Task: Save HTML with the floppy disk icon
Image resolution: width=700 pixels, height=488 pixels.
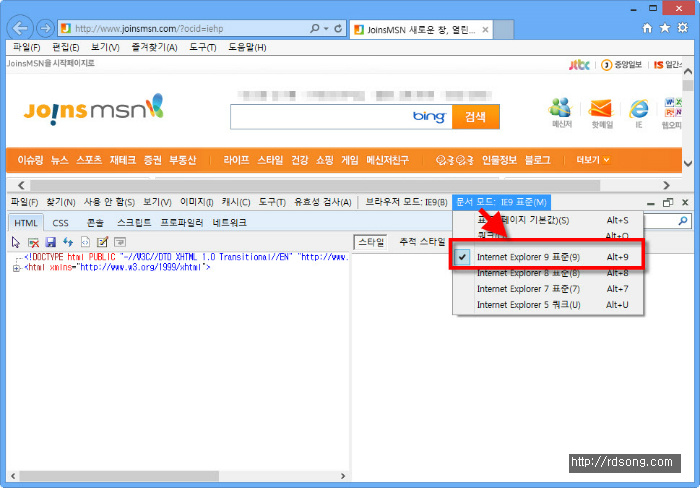Action: (51, 242)
